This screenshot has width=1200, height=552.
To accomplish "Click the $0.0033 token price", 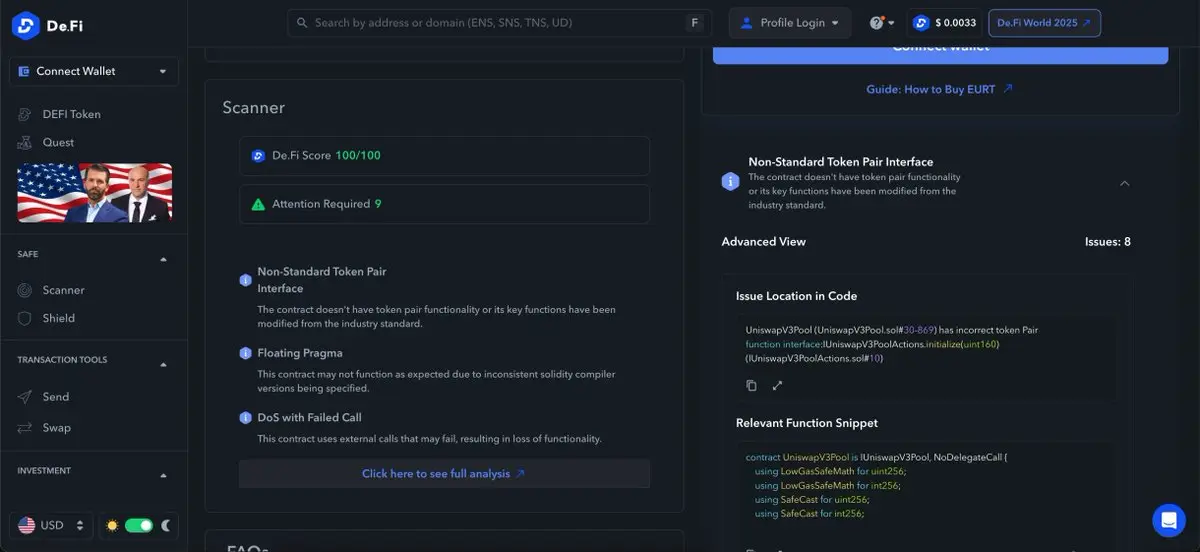I will click(x=944, y=23).
